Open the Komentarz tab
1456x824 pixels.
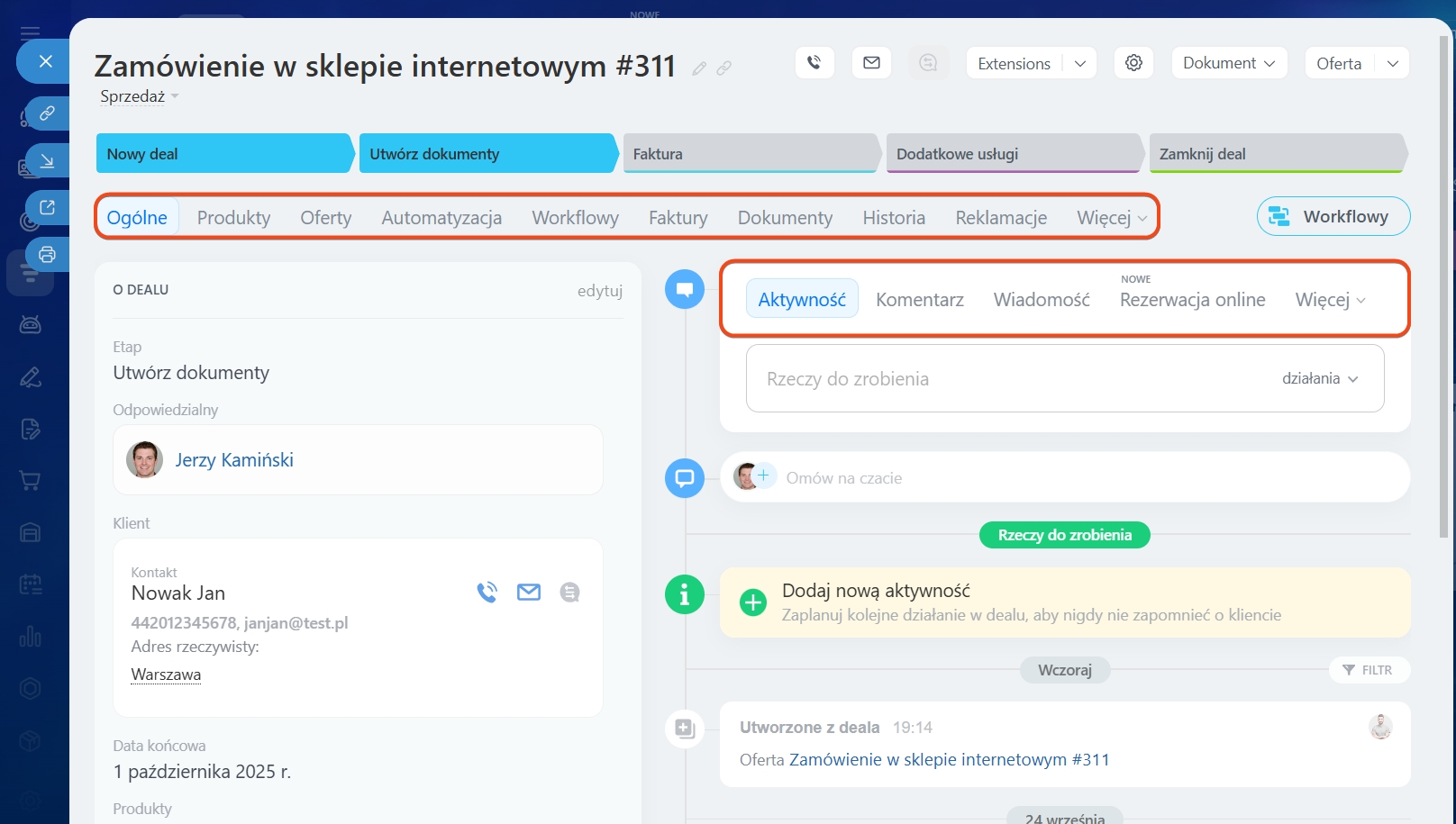[919, 300]
